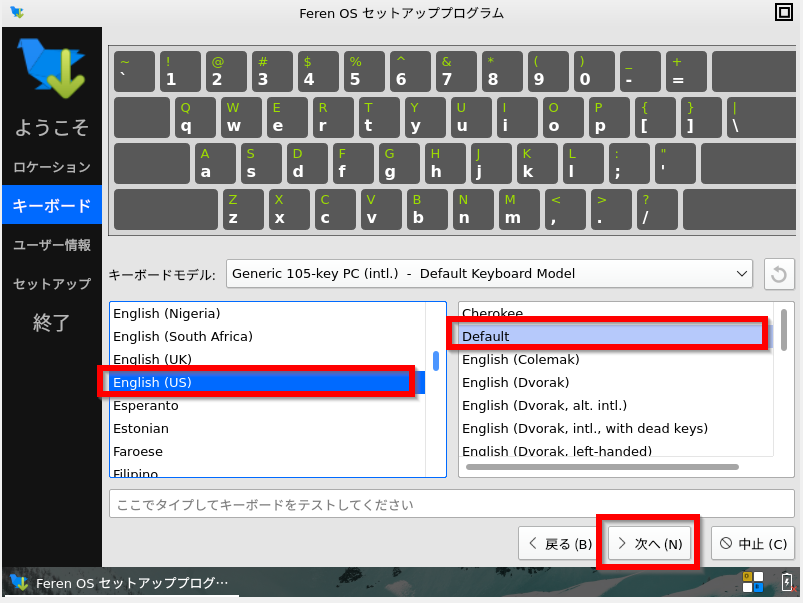The image size is (803, 603).
Task: Select the キーボード step in sidebar
Action: (52, 205)
